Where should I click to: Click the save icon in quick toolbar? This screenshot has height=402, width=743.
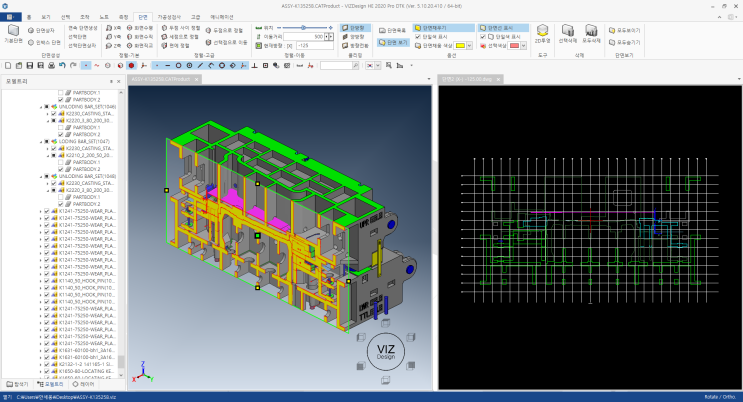pos(30,65)
